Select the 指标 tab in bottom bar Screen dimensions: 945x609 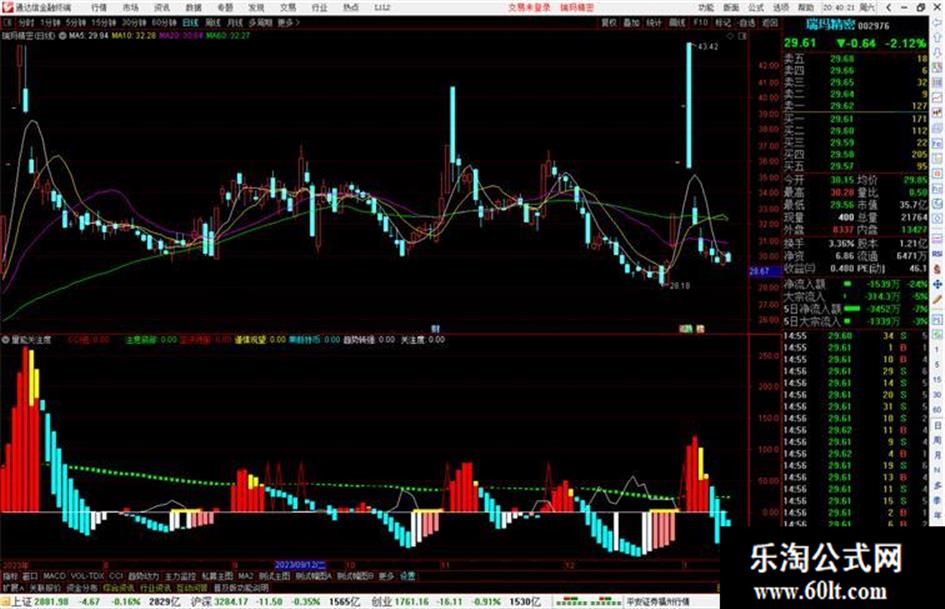(10, 576)
